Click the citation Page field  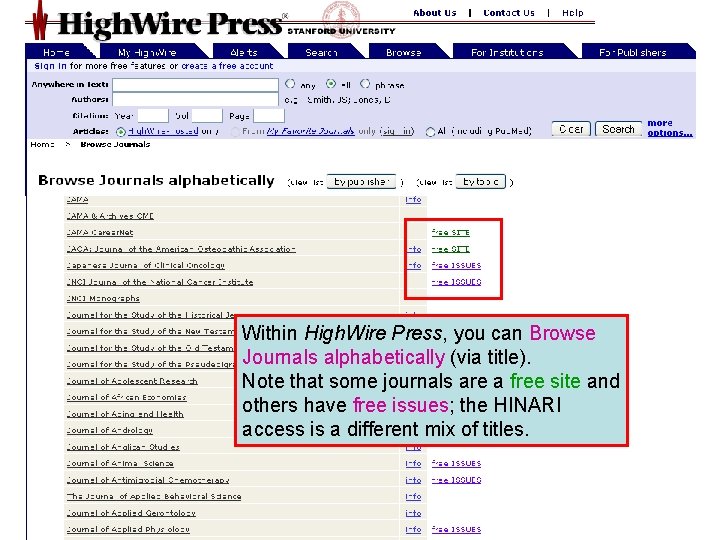tap(269, 116)
